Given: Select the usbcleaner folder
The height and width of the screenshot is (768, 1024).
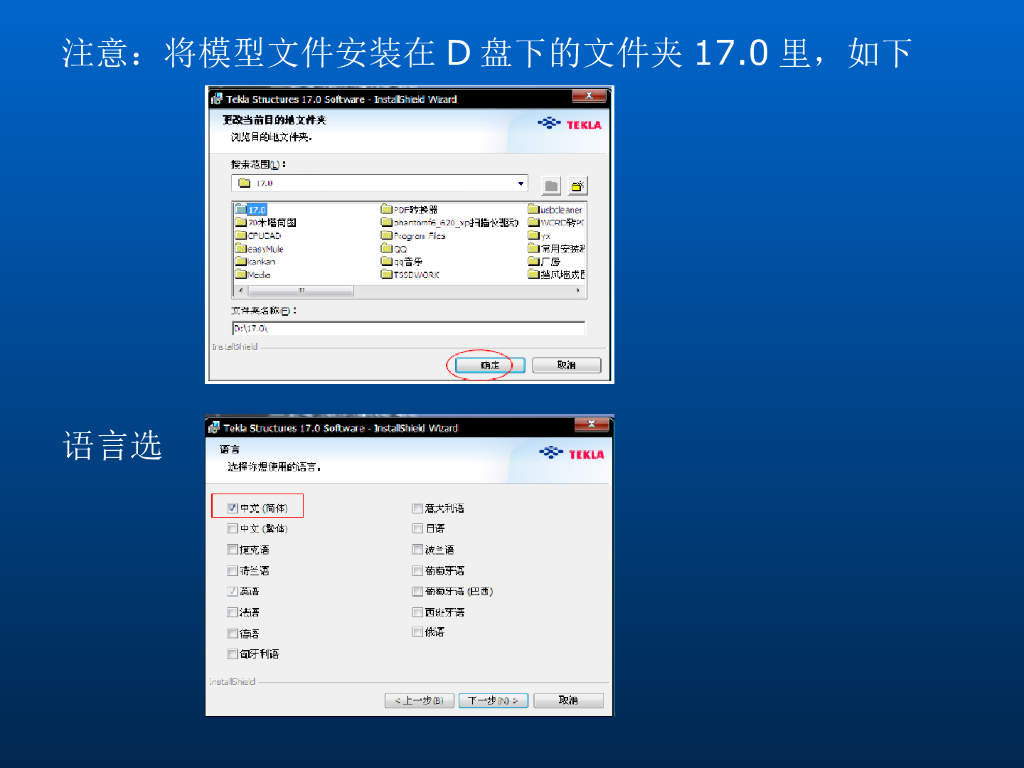Looking at the screenshot, I should [555, 210].
